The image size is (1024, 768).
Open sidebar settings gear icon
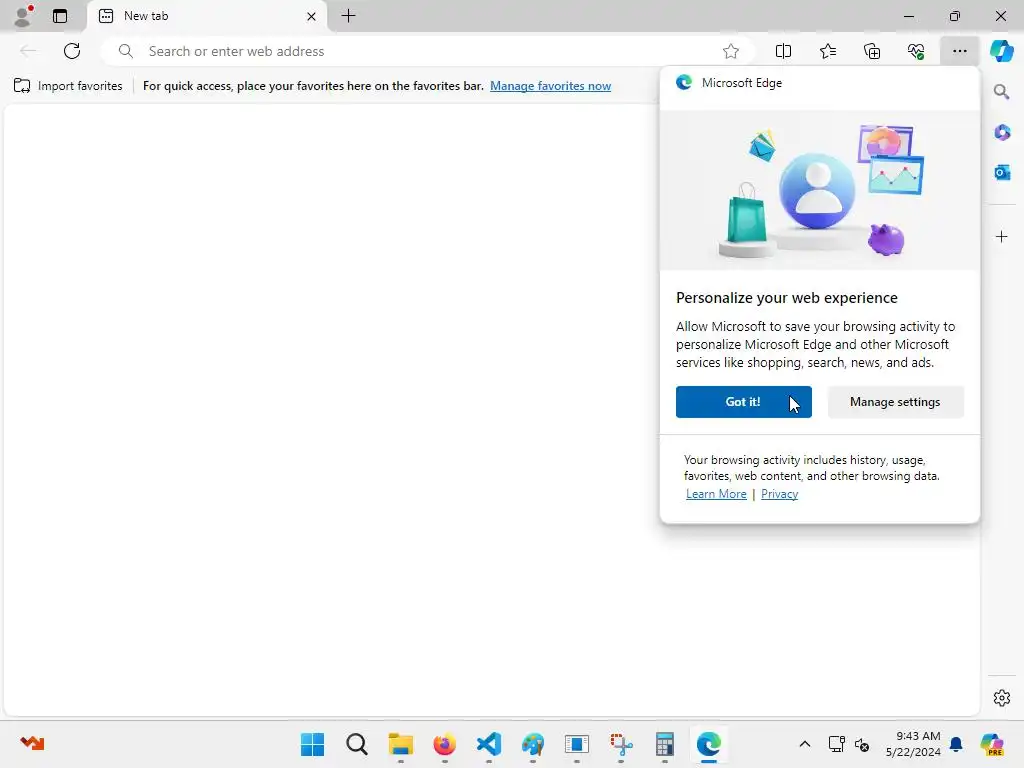point(1002,698)
